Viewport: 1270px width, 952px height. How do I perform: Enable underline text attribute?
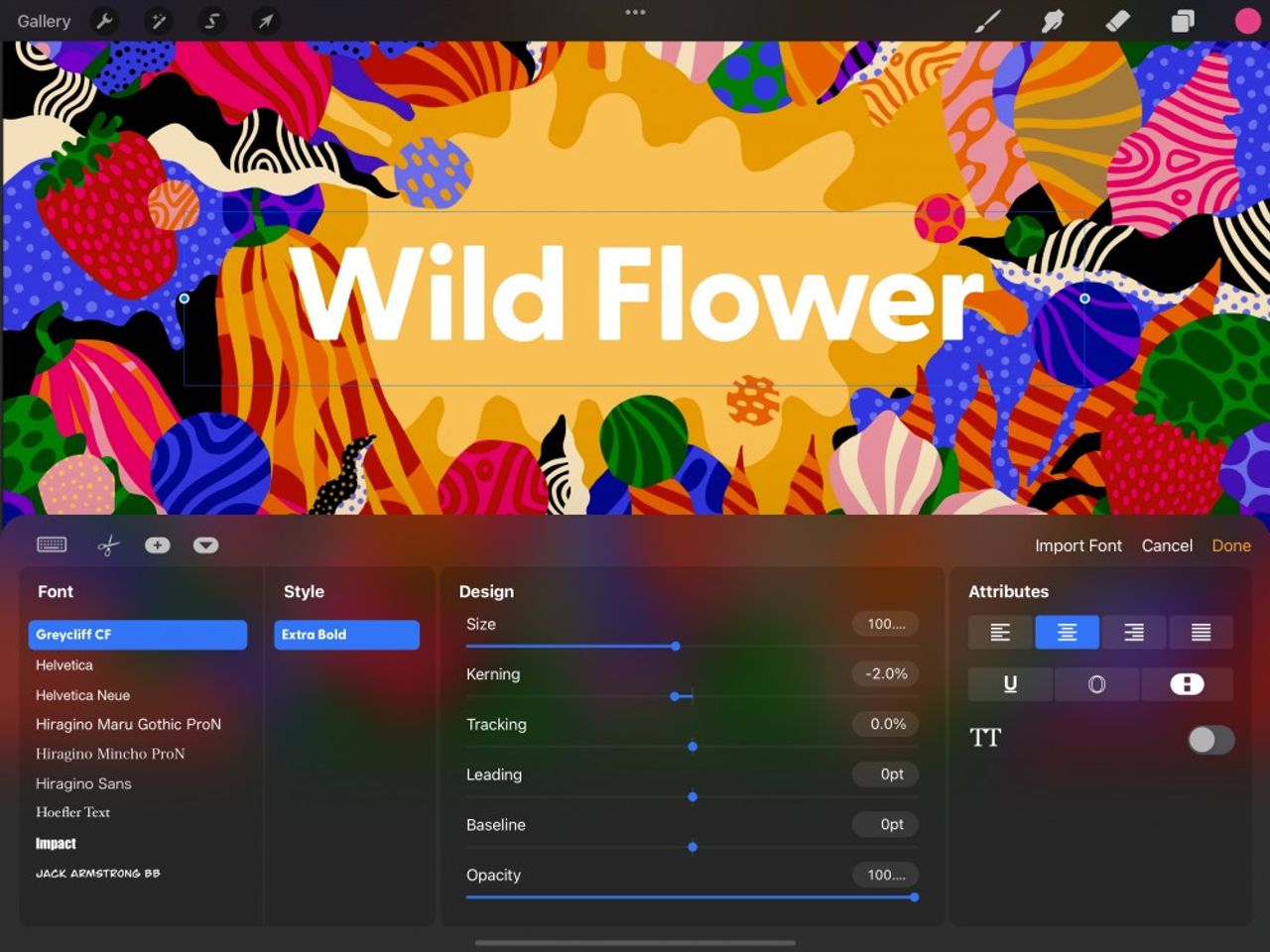(1009, 683)
